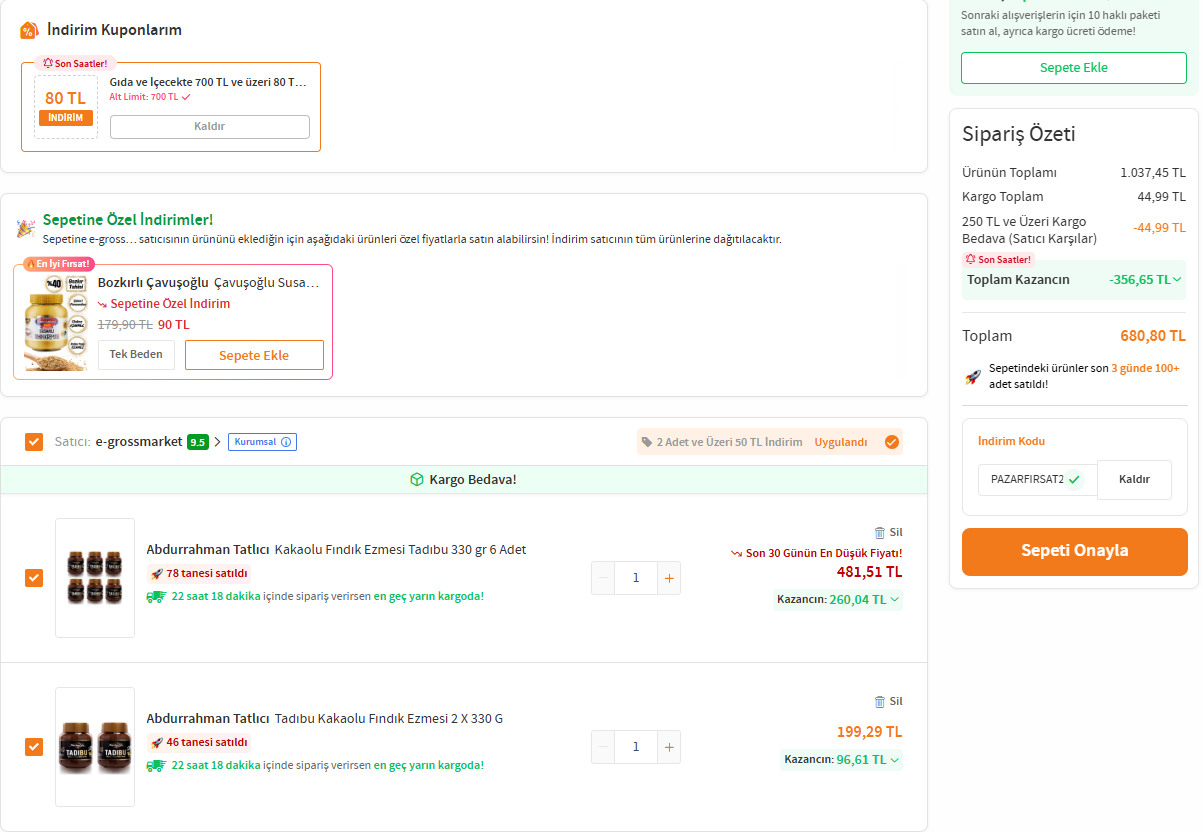Click delivery truck icon for 2 X 330 G product

(x=156, y=766)
